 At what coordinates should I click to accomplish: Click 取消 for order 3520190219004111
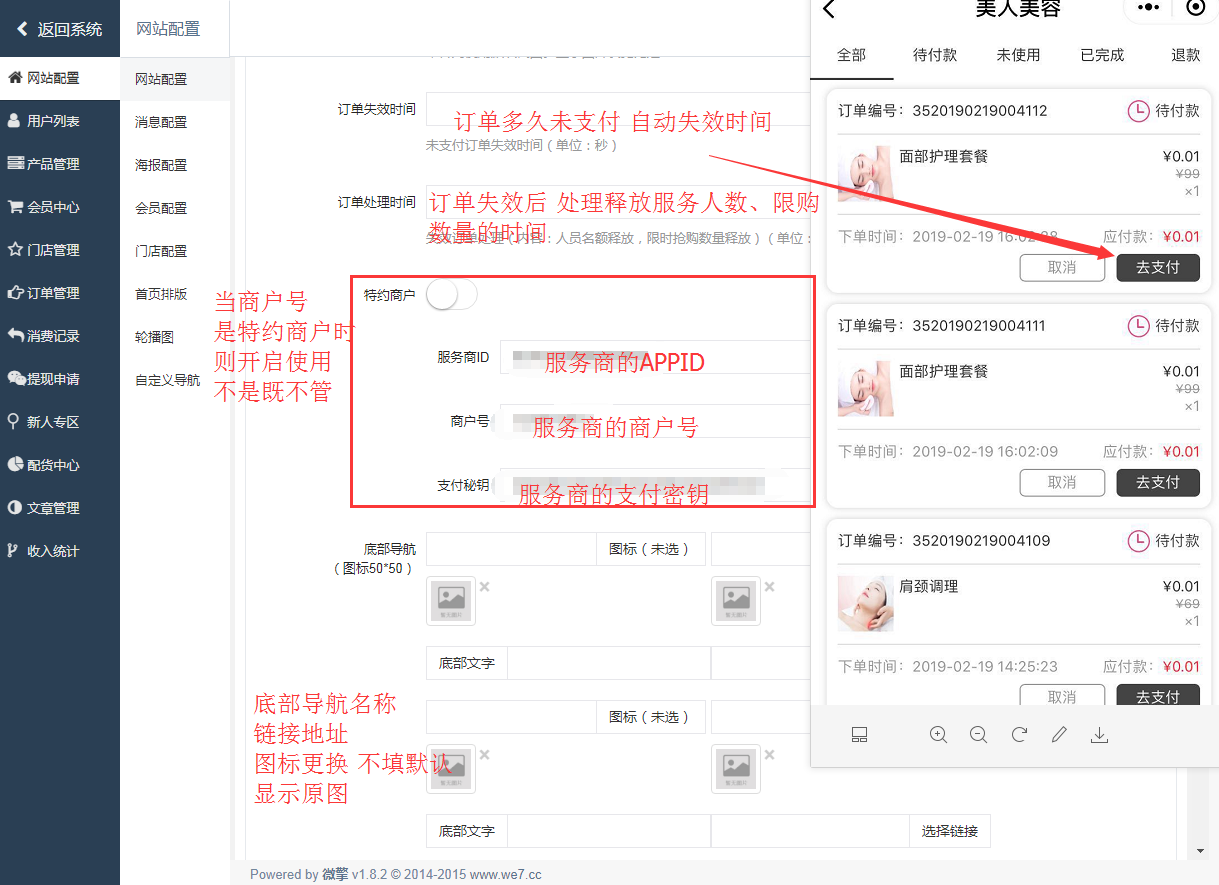pos(1062,482)
